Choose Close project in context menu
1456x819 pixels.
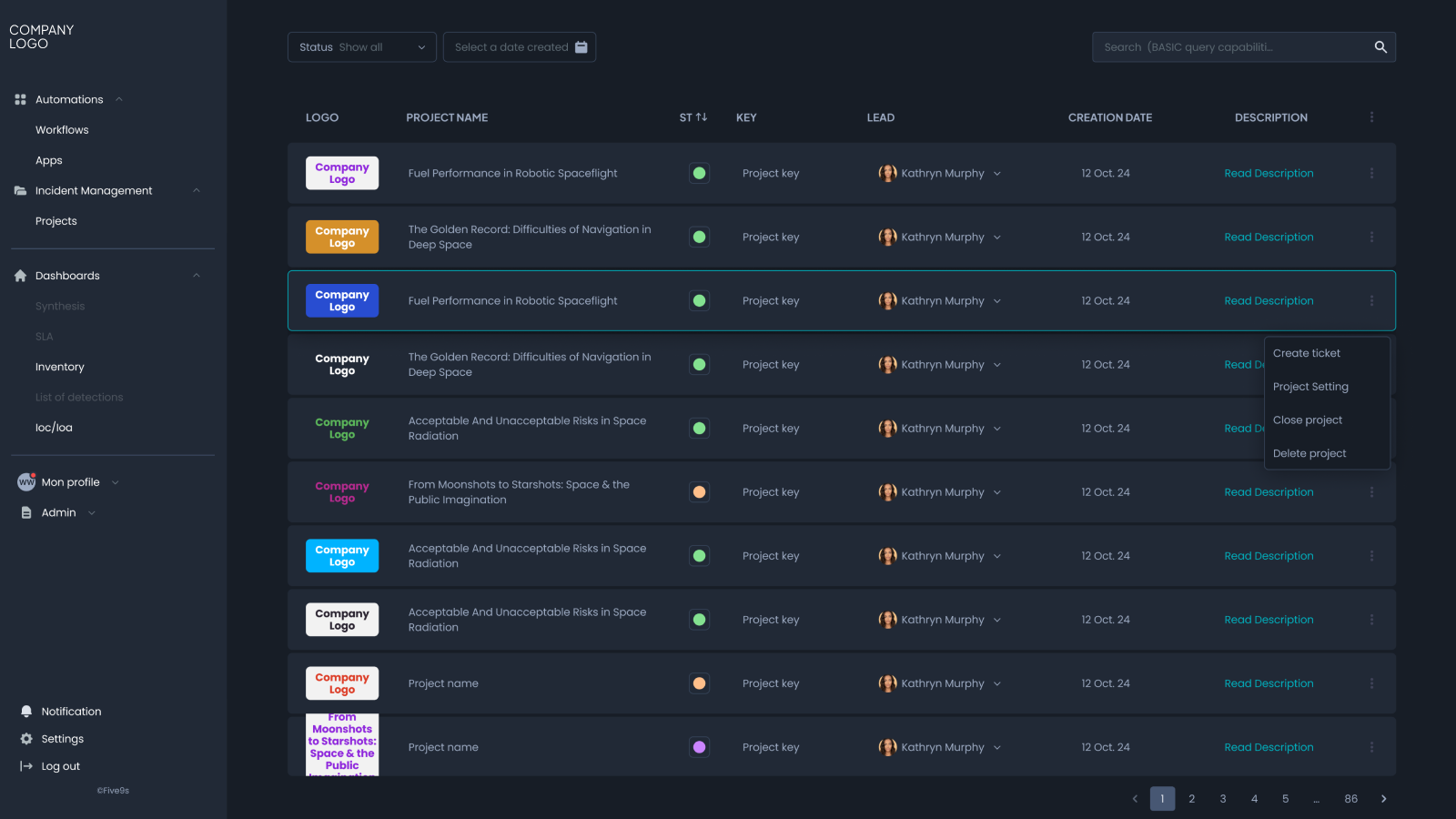pos(1307,420)
